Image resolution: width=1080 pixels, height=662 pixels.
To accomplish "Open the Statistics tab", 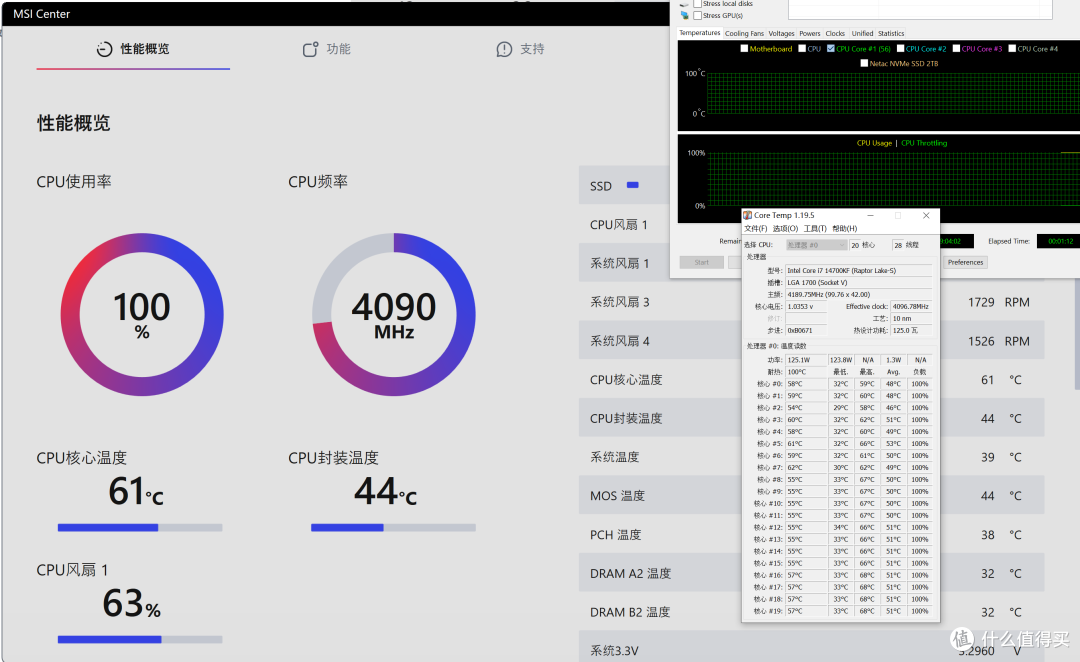I will tap(891, 33).
